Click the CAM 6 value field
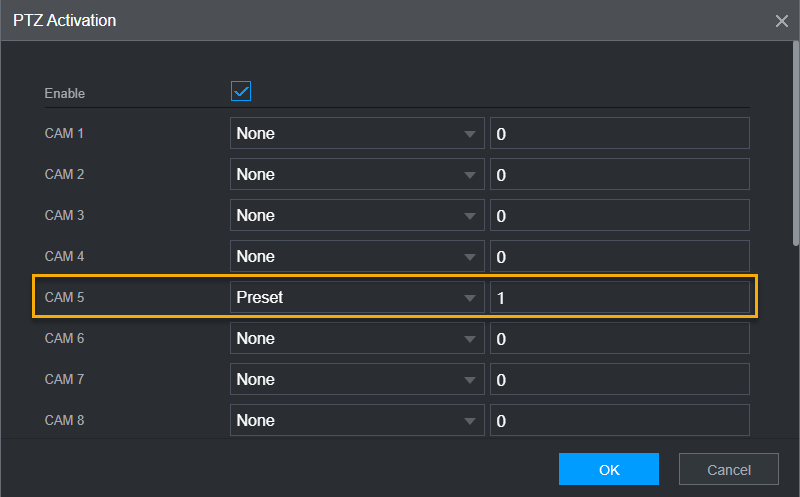Screen dimensions: 800x497 [x=619, y=338]
